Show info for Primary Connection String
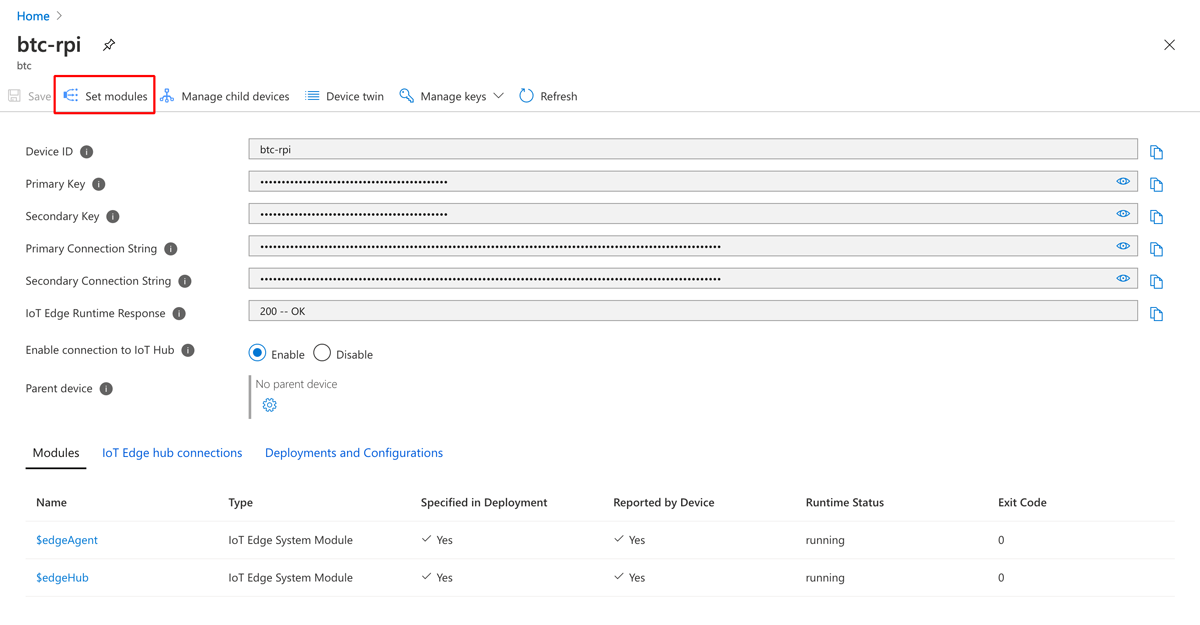The image size is (1200, 625). pyautogui.click(x=171, y=249)
